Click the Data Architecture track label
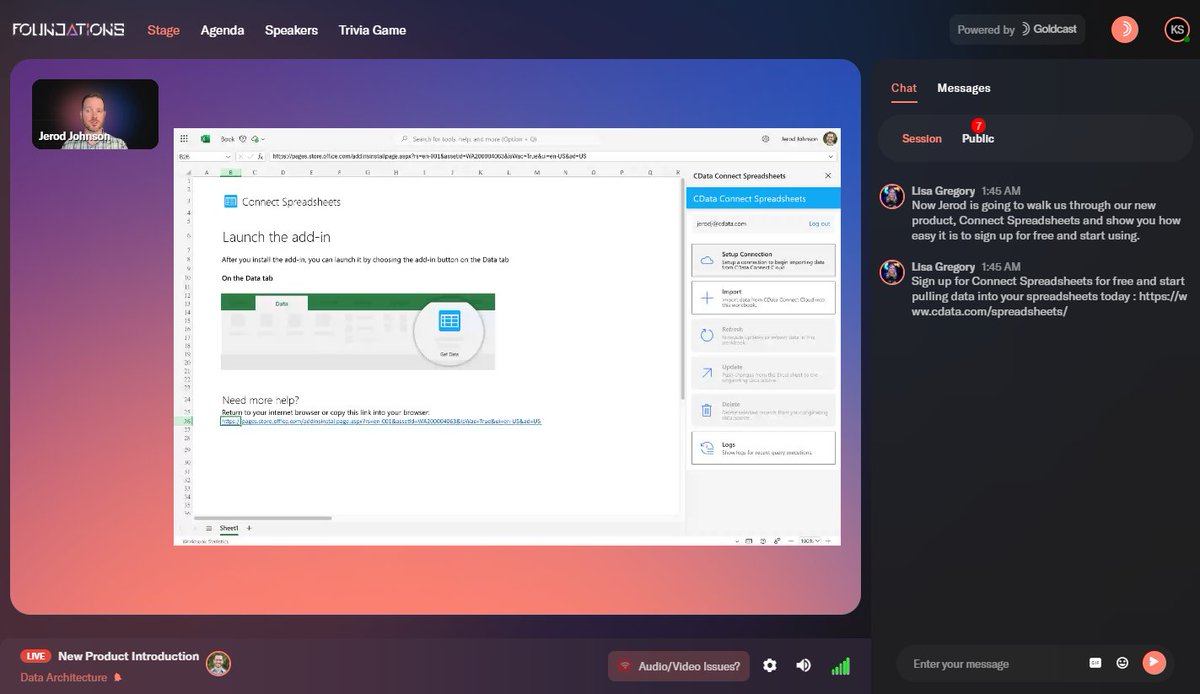This screenshot has height=694, width=1200. [64, 678]
